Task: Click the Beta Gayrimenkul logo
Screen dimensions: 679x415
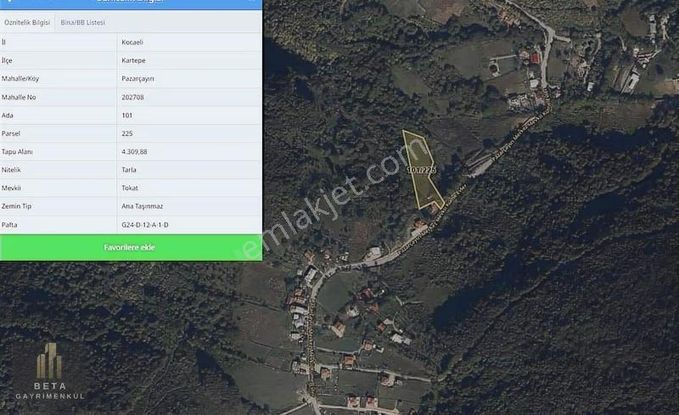Action: 50,372
